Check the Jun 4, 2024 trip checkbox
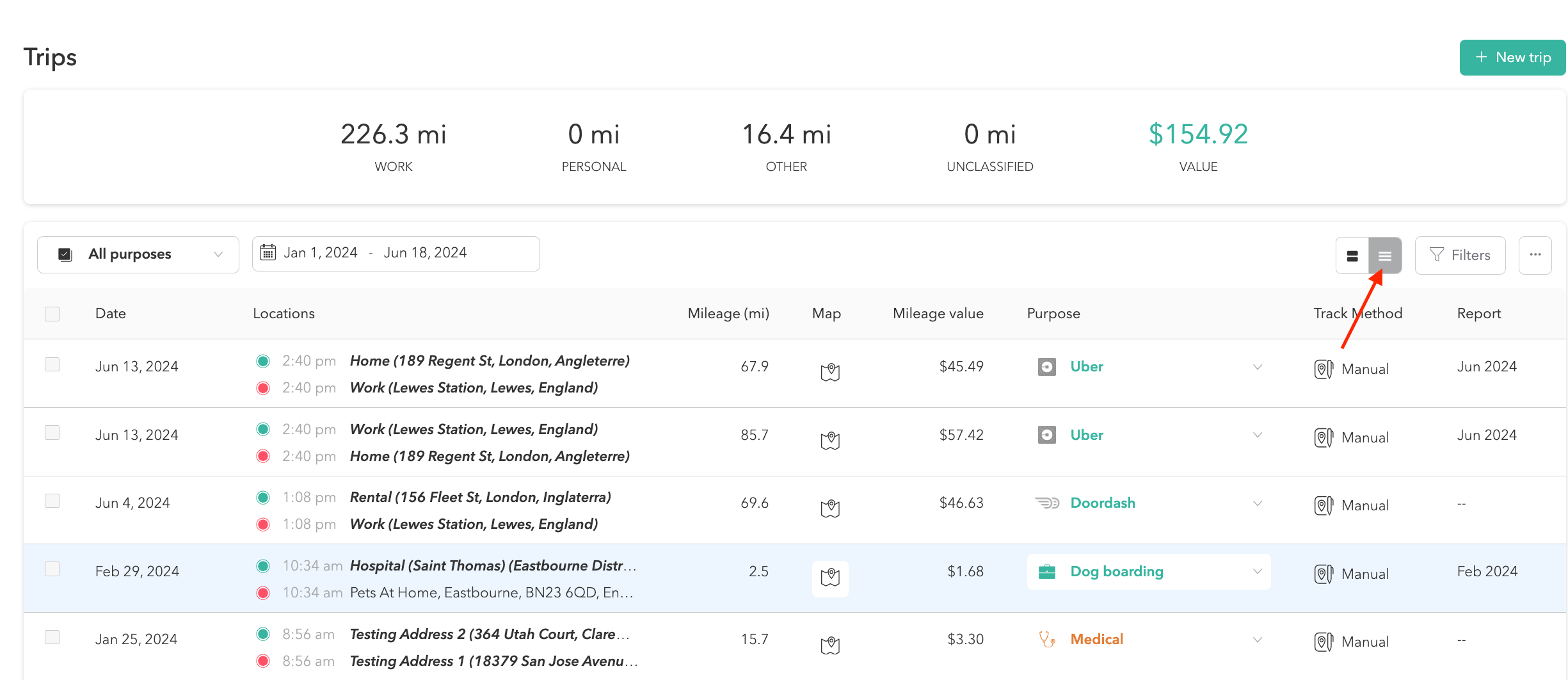The image size is (1568, 680). point(52,501)
